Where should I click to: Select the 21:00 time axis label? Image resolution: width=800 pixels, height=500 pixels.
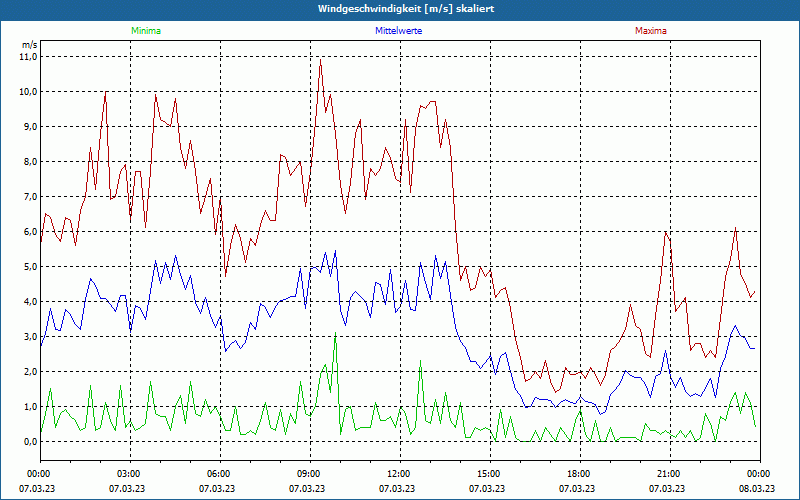(668, 474)
